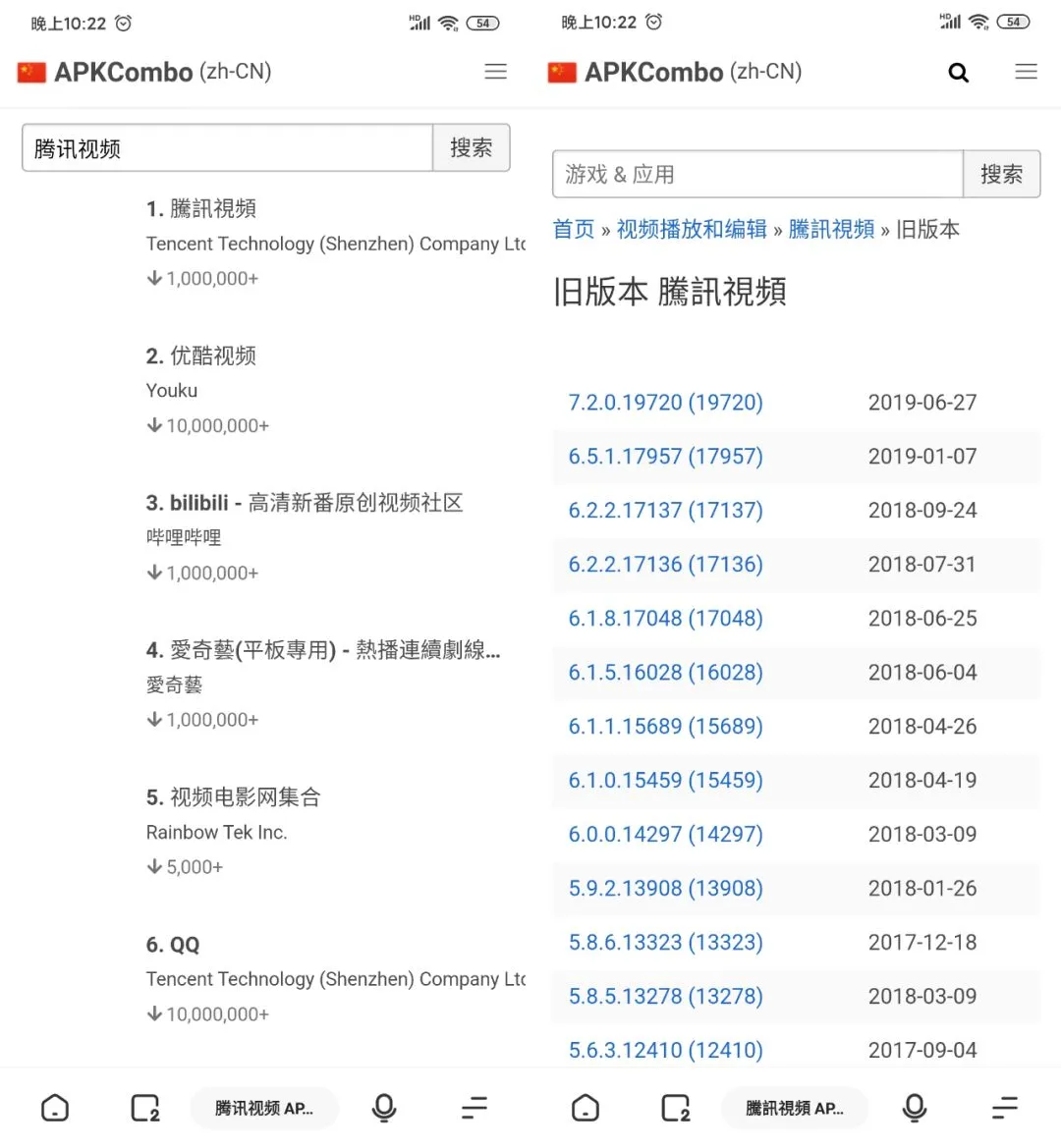The height and width of the screenshot is (1148, 1061).
Task: Open browser menu lines in right screen
Action: pos(1005,1108)
